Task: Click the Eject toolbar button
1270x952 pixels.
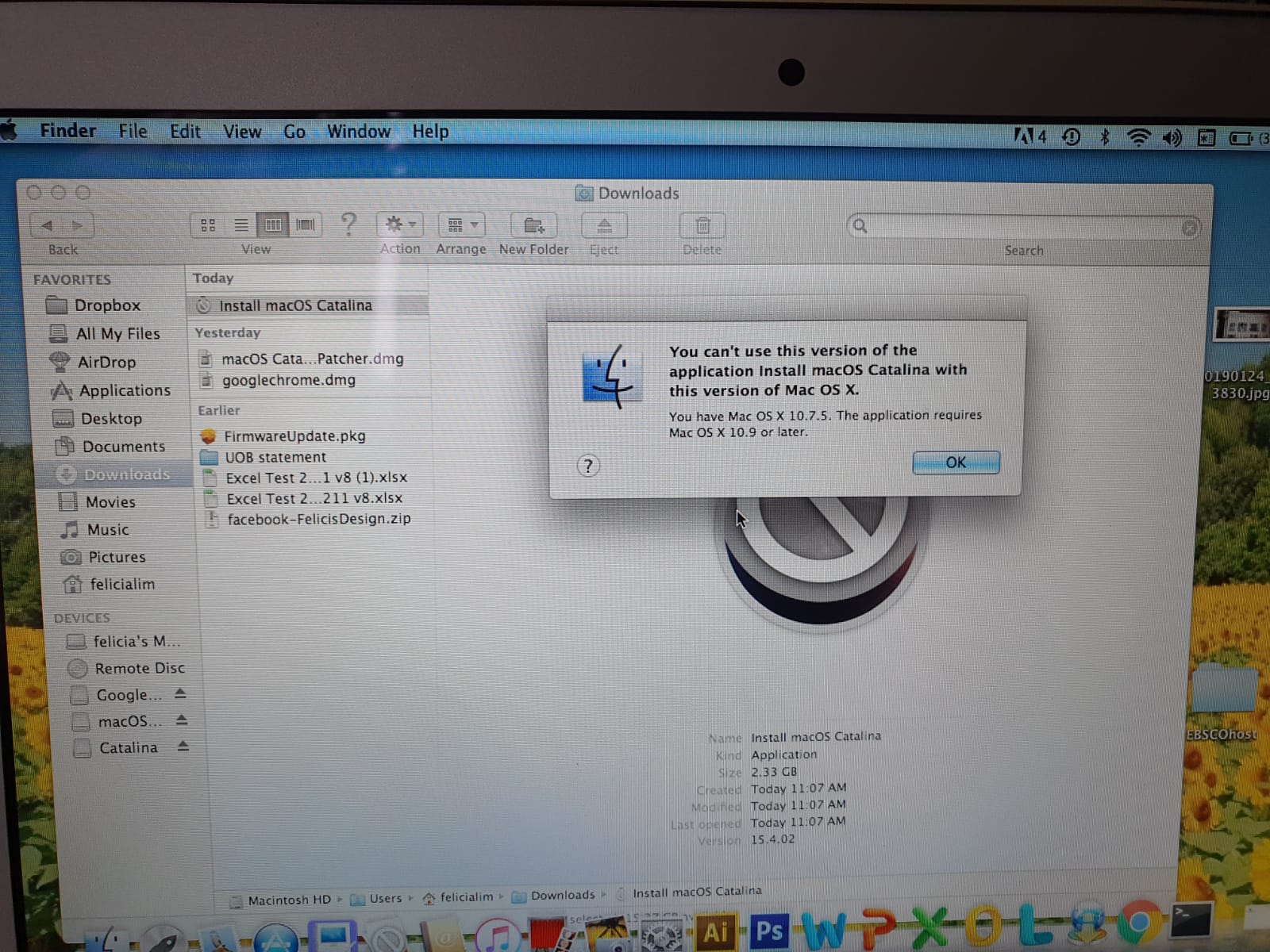Action: point(604,226)
